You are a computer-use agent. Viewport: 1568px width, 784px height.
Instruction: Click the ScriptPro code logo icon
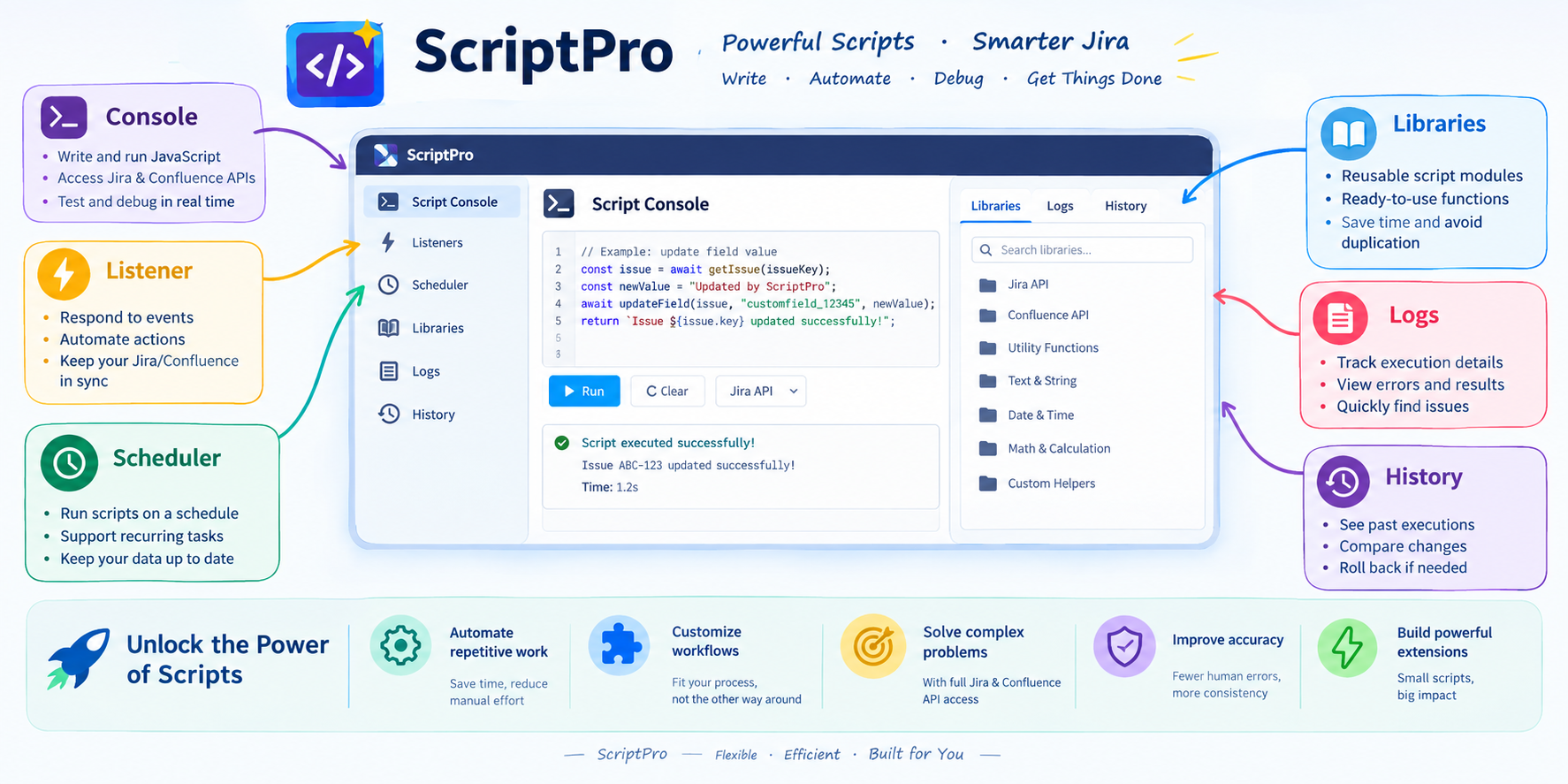pos(335,65)
